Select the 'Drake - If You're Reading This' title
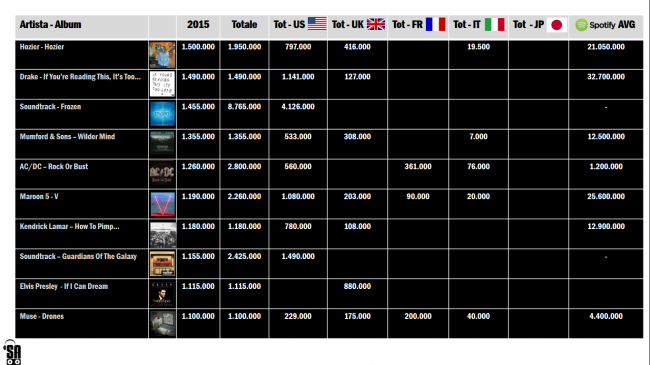Image resolution: width=650 pixels, height=365 pixels. [80, 77]
